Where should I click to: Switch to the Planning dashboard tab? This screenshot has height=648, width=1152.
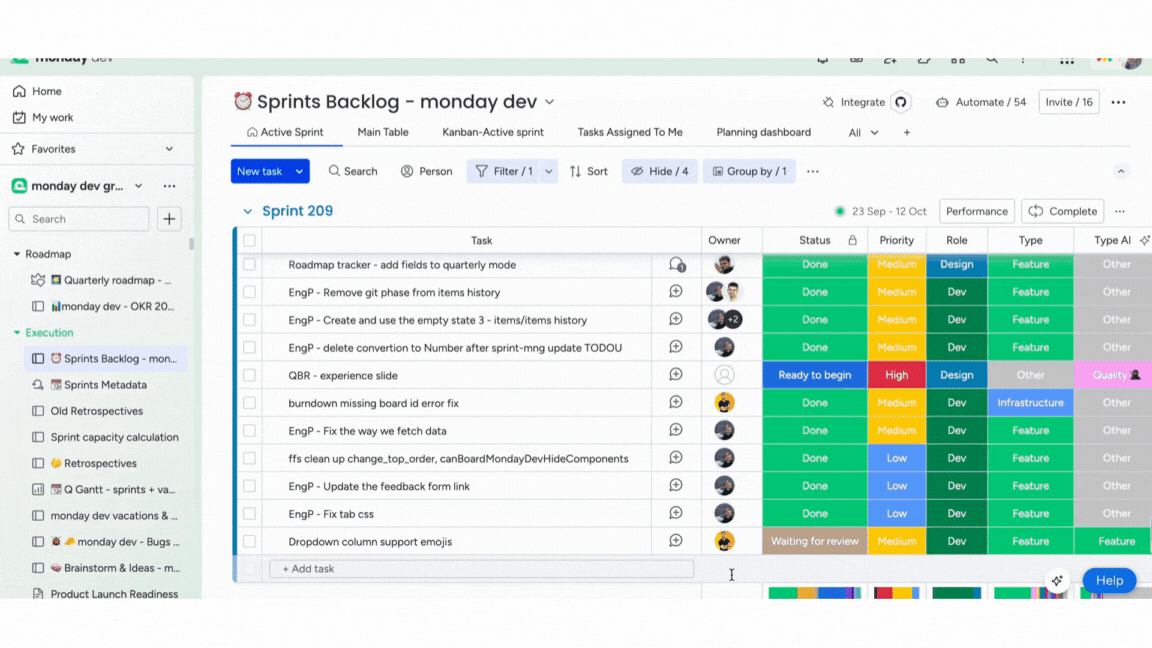click(763, 133)
